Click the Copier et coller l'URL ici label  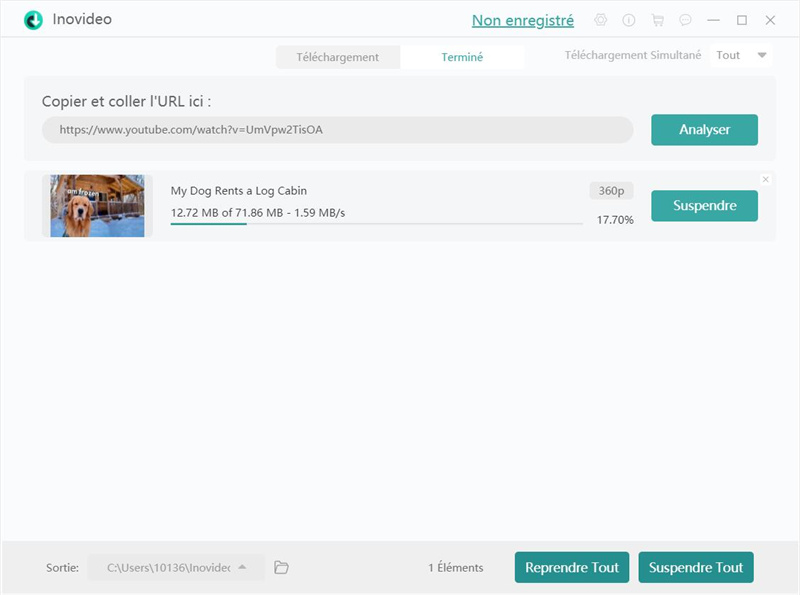click(x=127, y=101)
